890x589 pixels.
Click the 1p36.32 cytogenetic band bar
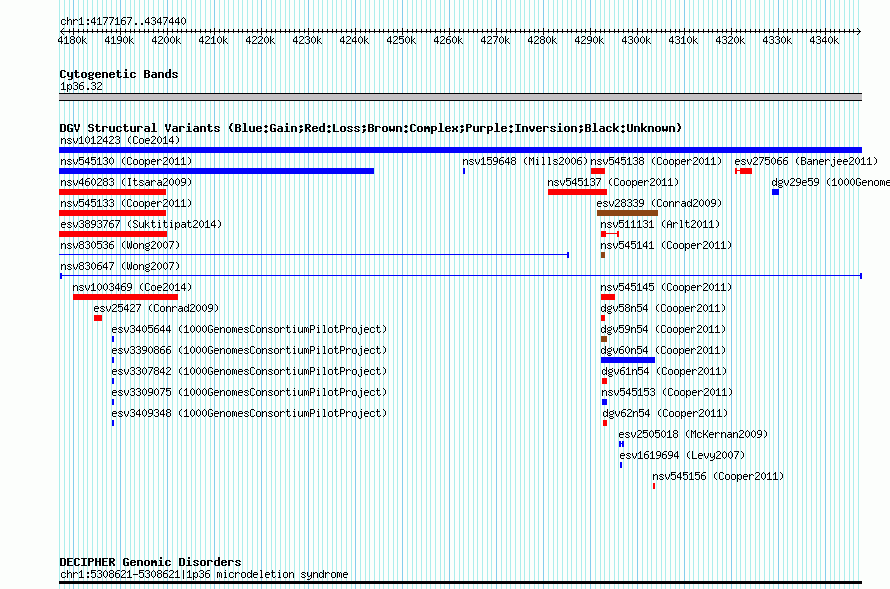[x=460, y=97]
